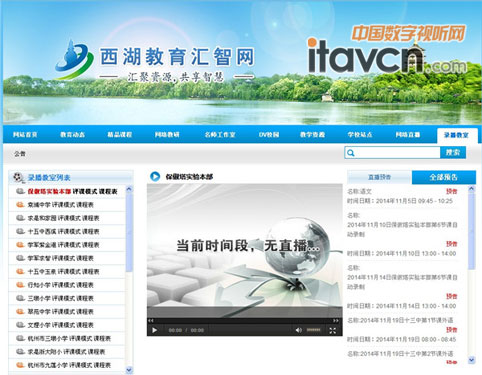The width and height of the screenshot is (482, 375).
Task: Open 课程表 for 学军求智
Action: (x=85, y=258)
